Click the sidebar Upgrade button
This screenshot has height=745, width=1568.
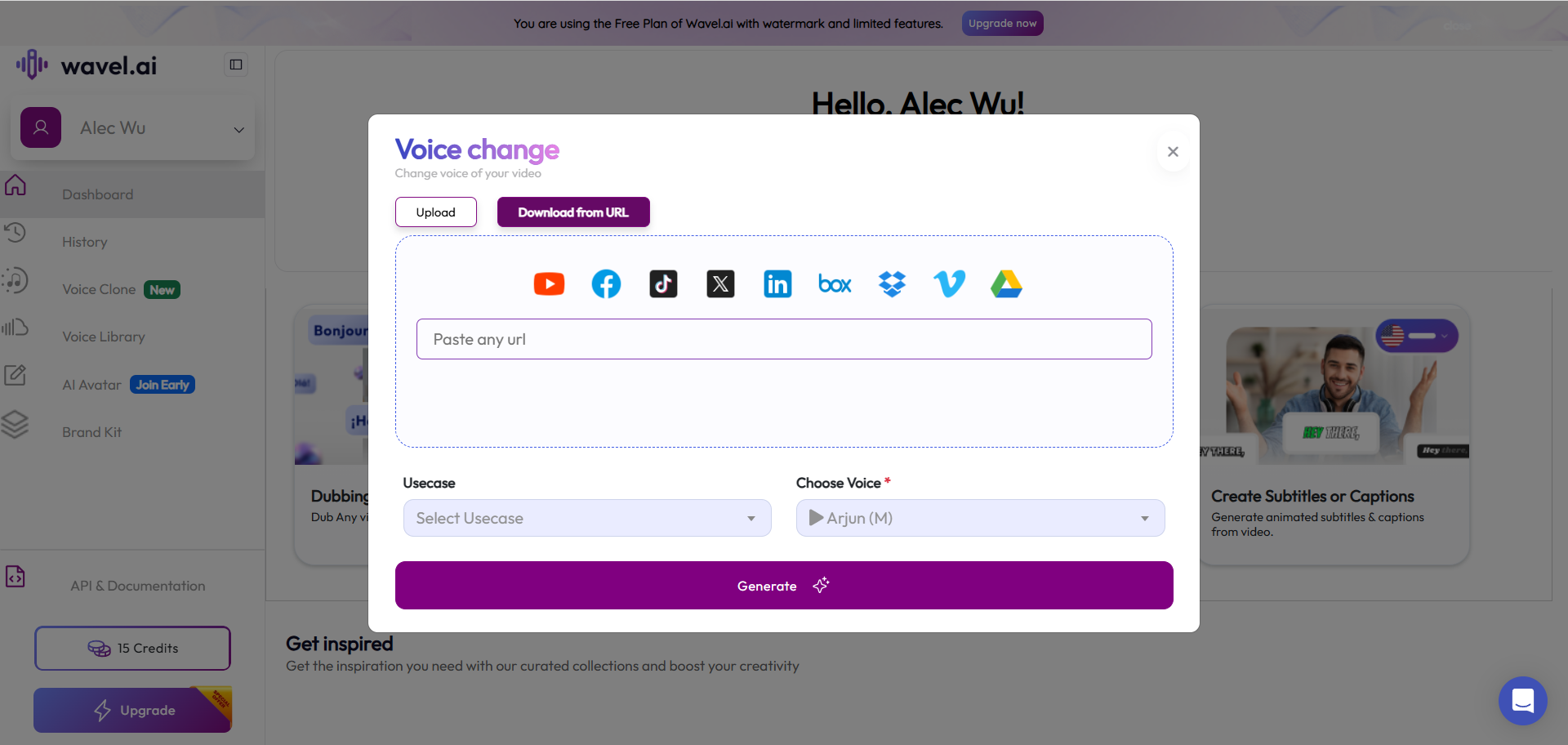click(132, 710)
